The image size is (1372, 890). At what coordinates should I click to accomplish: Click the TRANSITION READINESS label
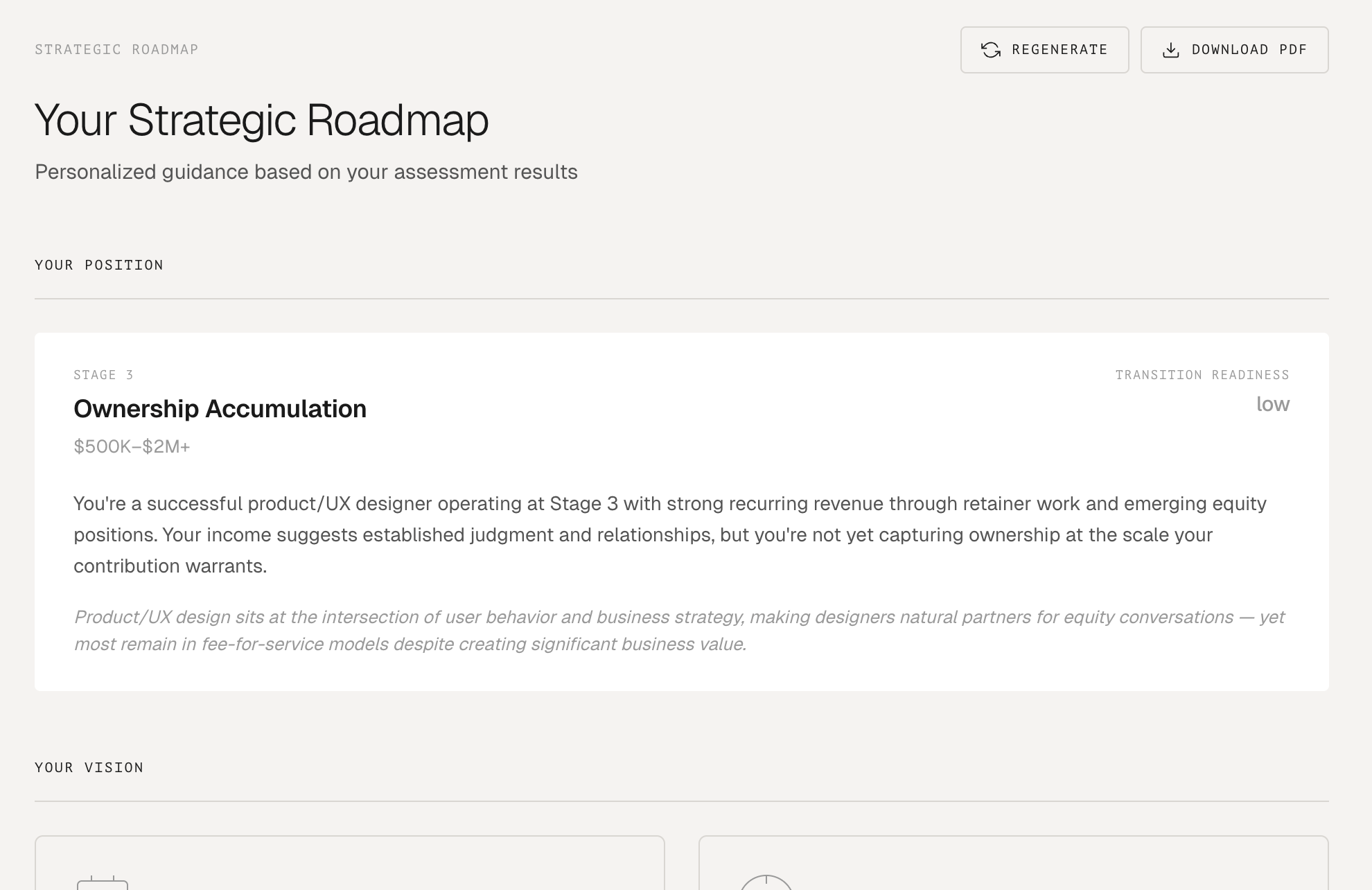pyautogui.click(x=1202, y=375)
